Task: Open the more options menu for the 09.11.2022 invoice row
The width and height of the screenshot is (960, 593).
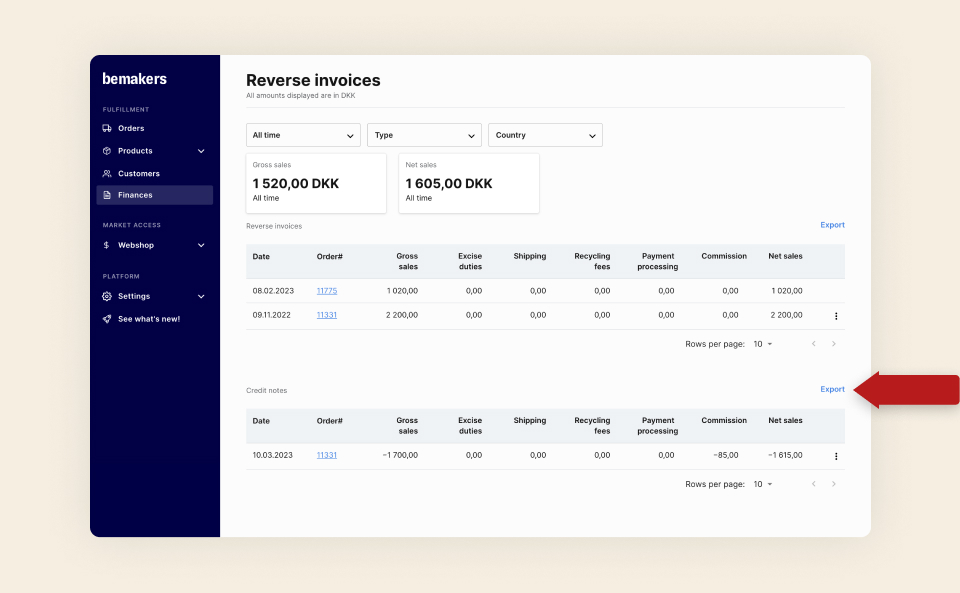Action: (x=836, y=316)
